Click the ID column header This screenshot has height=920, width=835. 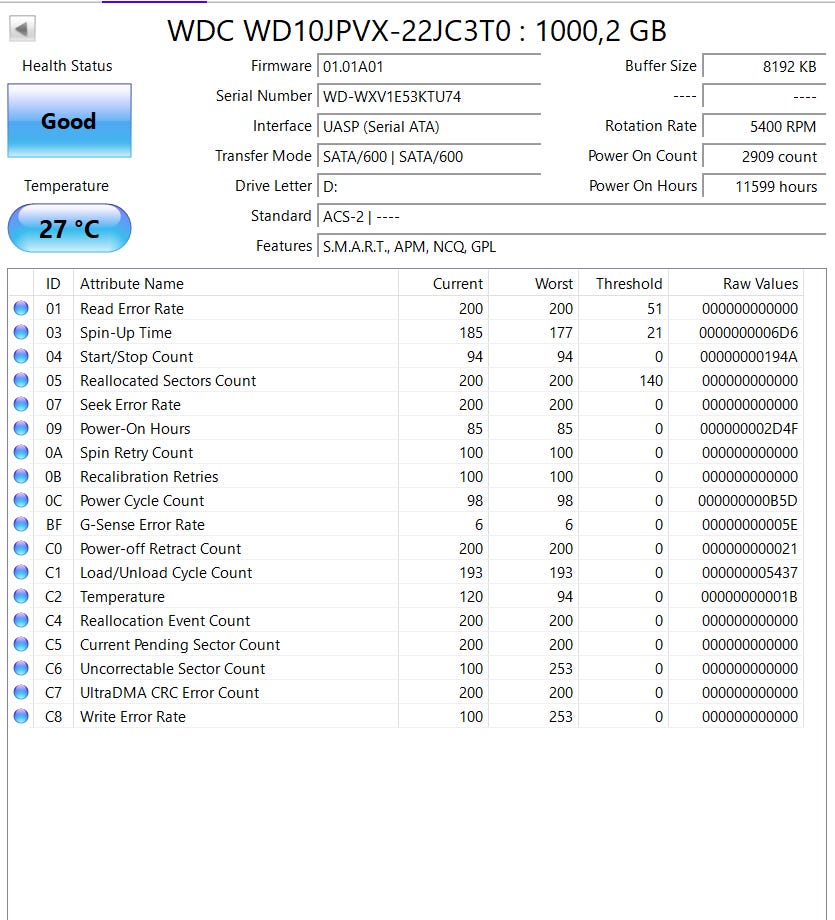[x=53, y=283]
